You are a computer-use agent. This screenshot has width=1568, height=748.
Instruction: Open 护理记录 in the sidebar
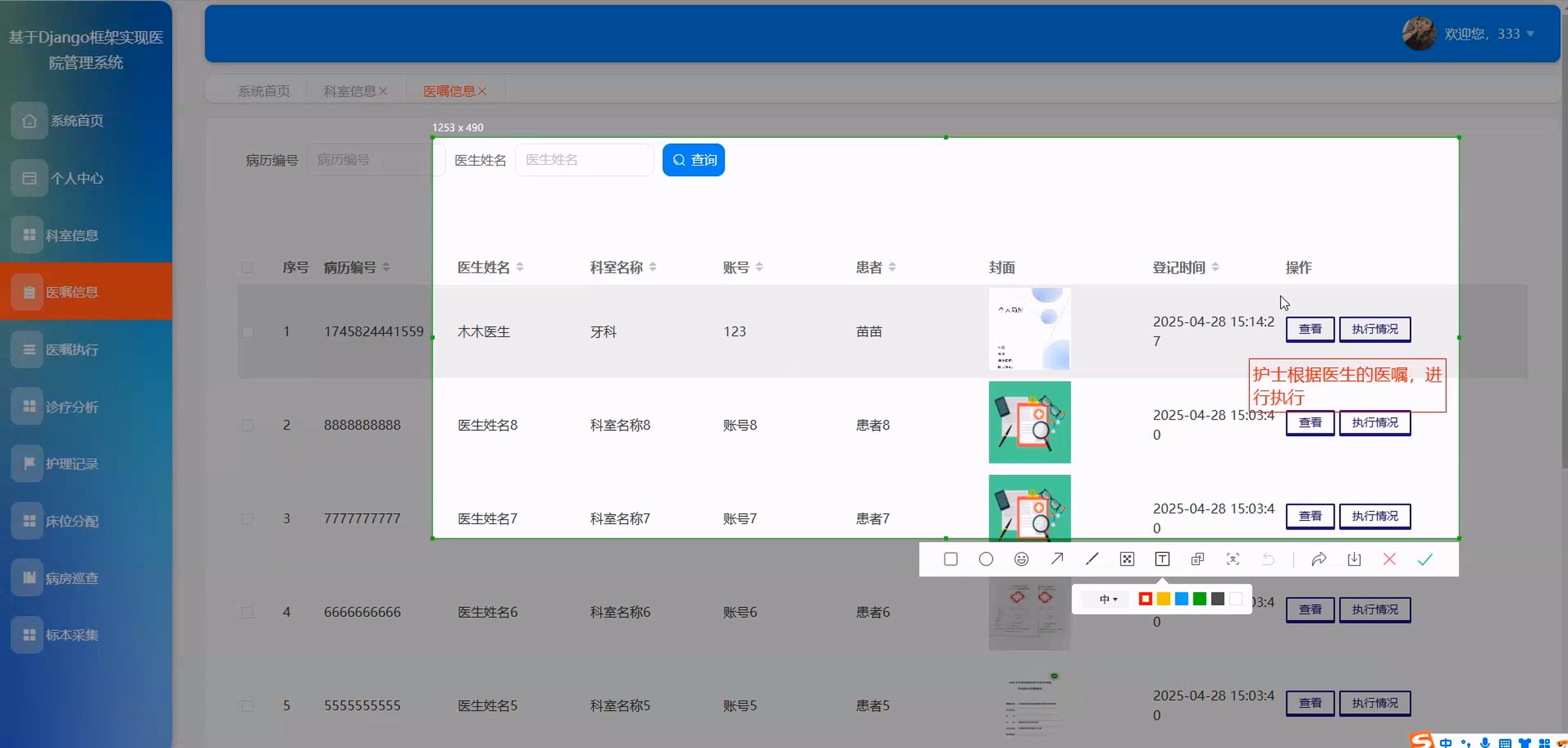click(x=72, y=464)
